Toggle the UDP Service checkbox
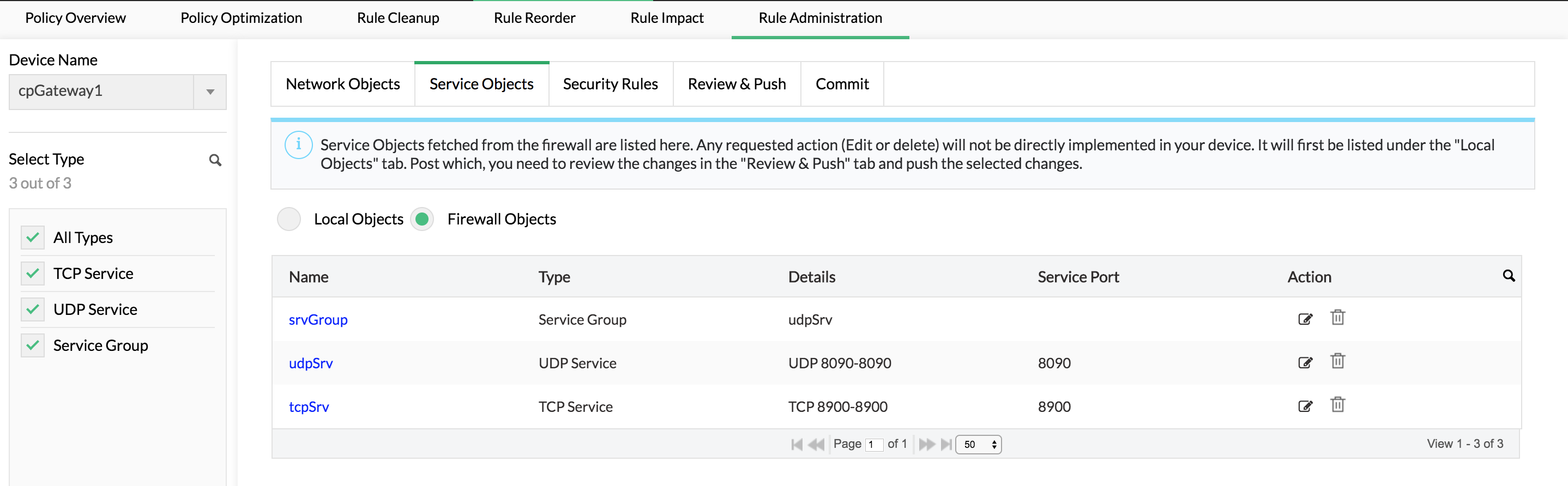This screenshot has height=486, width=1568. point(33,309)
